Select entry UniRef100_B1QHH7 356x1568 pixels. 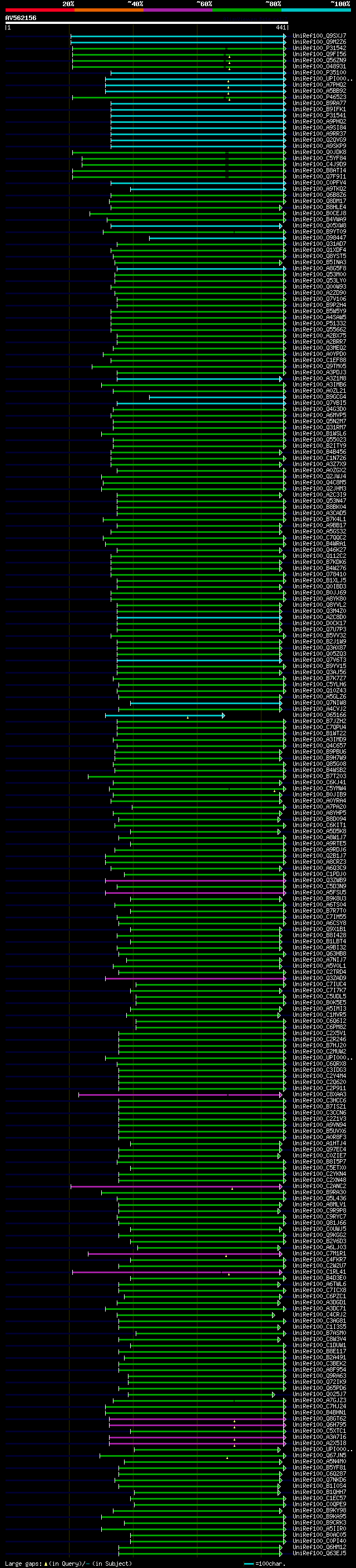pos(319,1492)
